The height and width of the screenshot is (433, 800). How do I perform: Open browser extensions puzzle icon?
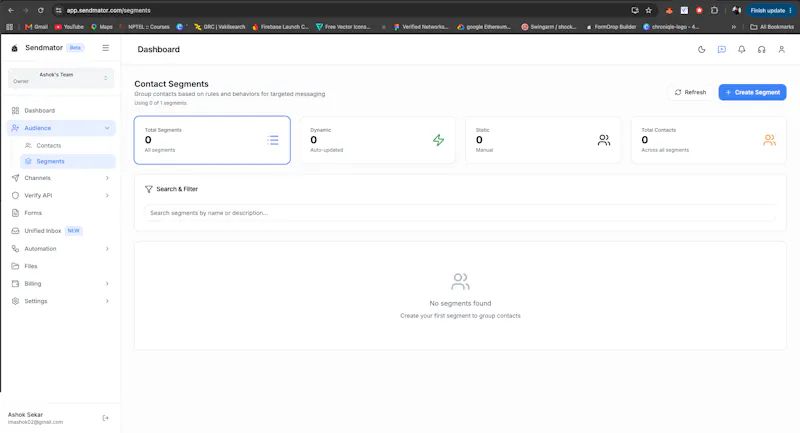click(x=714, y=10)
